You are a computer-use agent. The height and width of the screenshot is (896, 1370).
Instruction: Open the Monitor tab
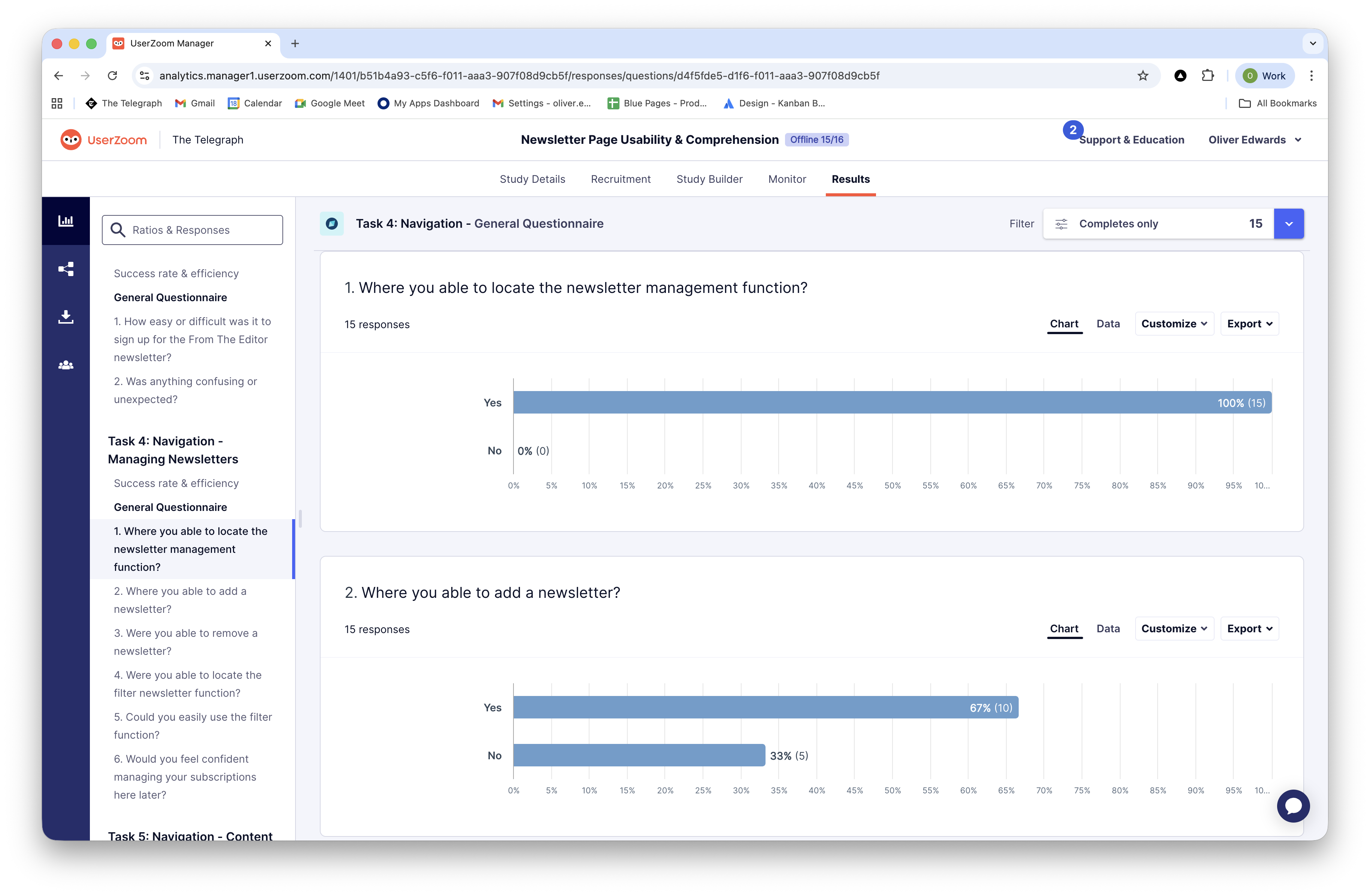coord(787,179)
